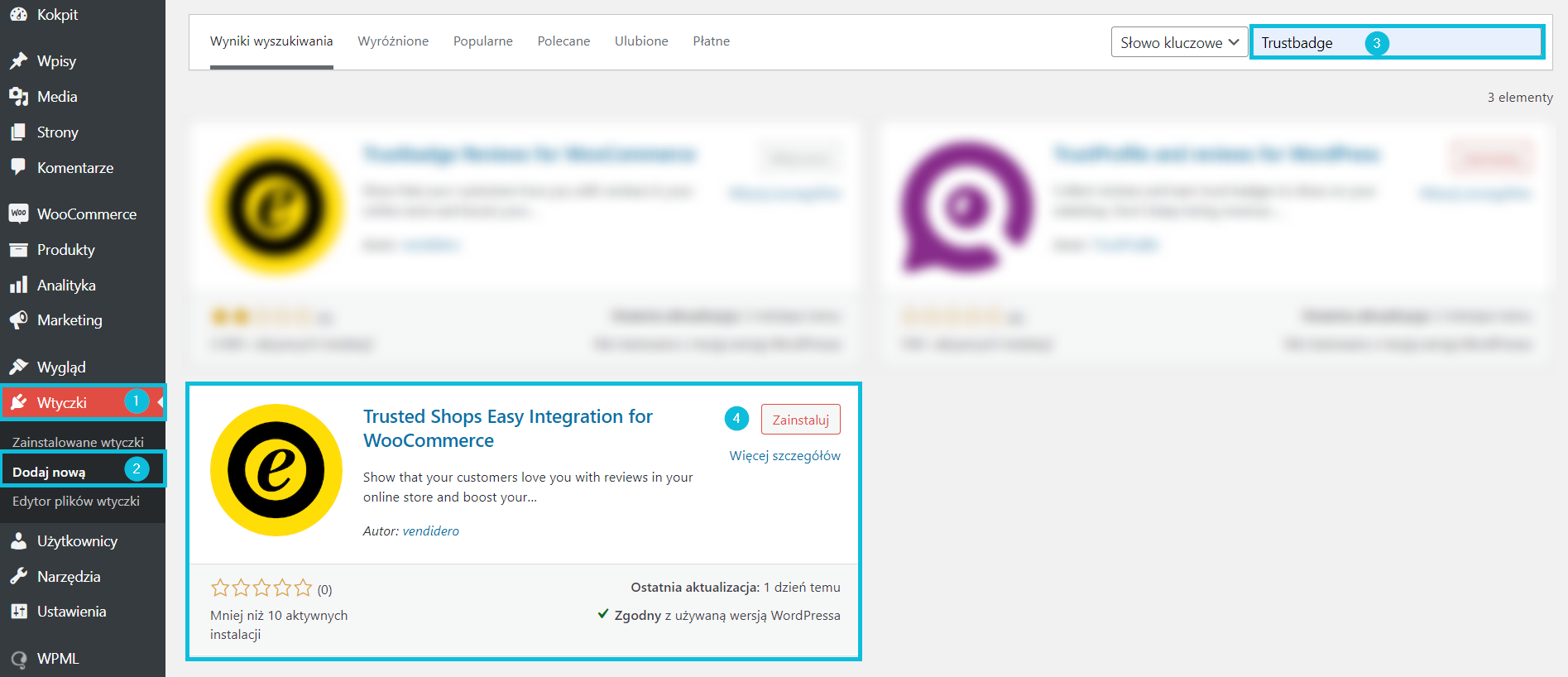Select Dodaj nową submenu item
This screenshot has width=1568, height=677.
coord(49,472)
